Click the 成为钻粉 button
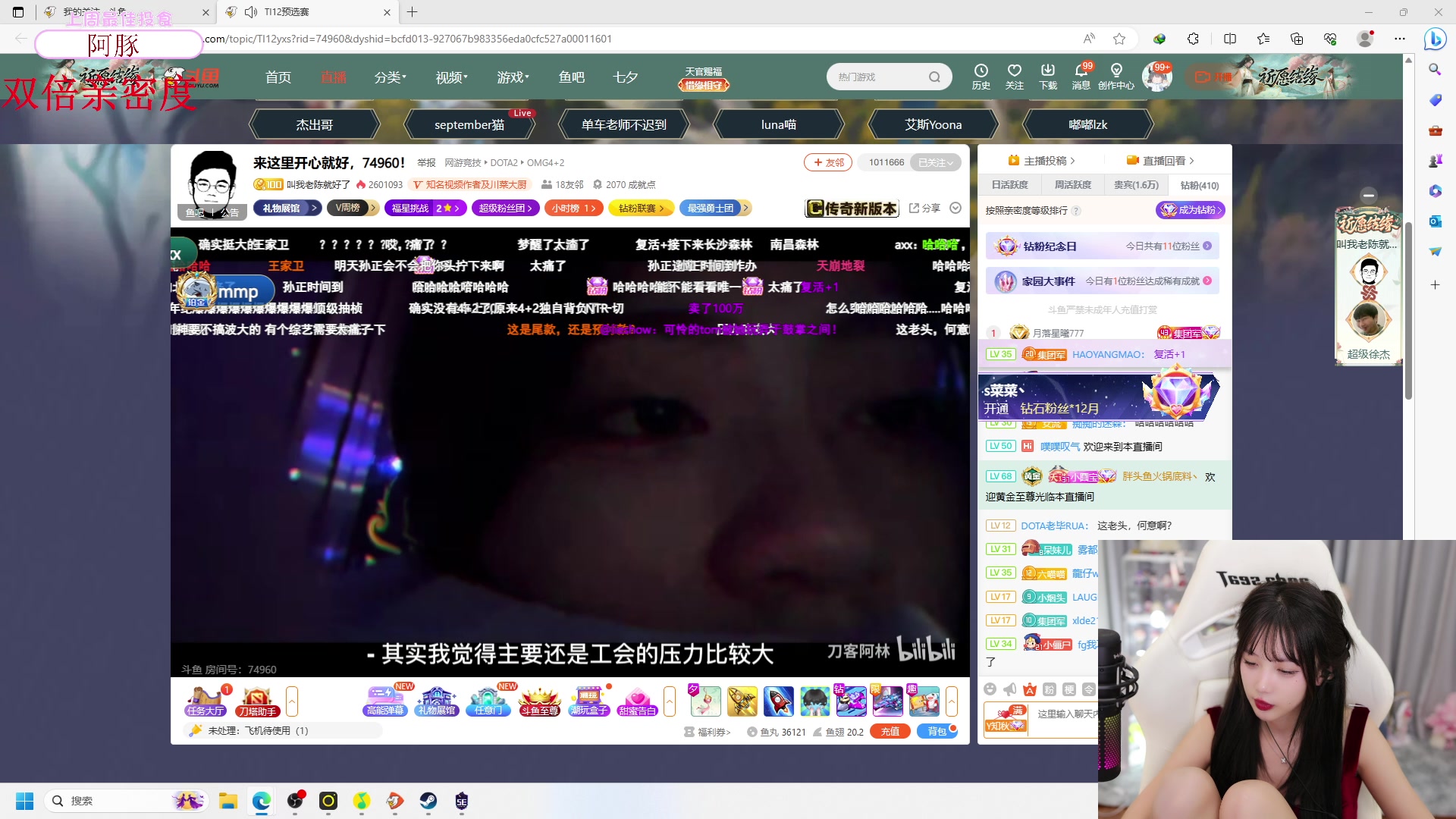The height and width of the screenshot is (819, 1456). click(x=1190, y=210)
